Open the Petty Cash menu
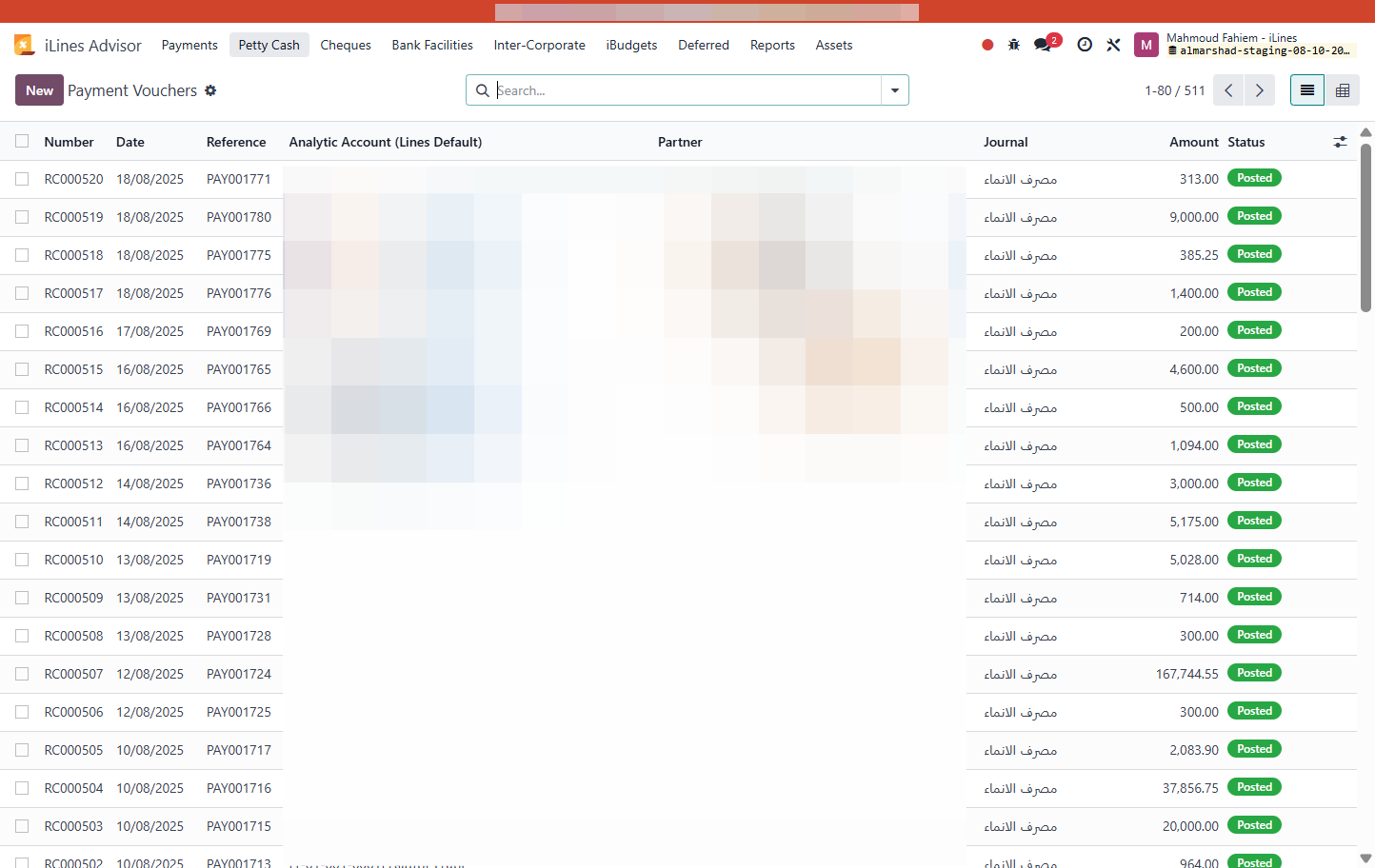 (269, 45)
